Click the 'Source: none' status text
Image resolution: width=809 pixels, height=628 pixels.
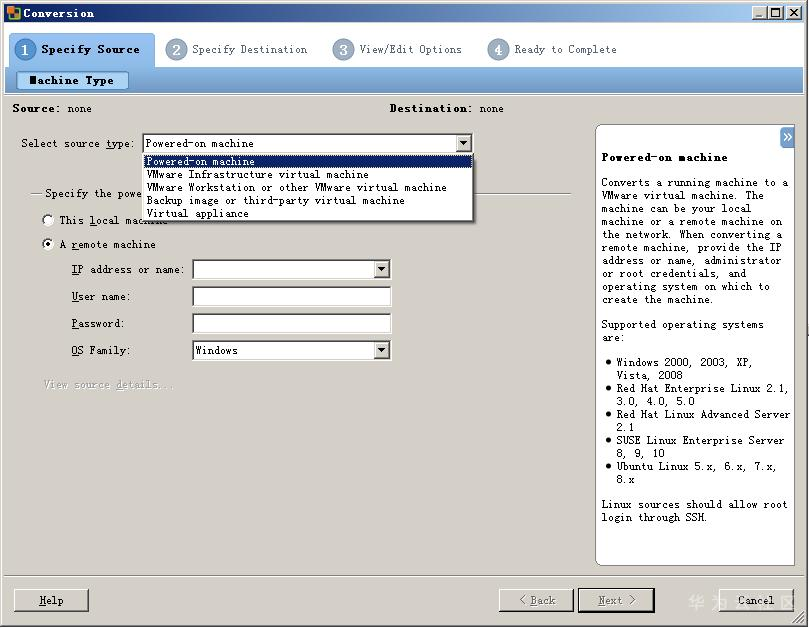[52, 108]
